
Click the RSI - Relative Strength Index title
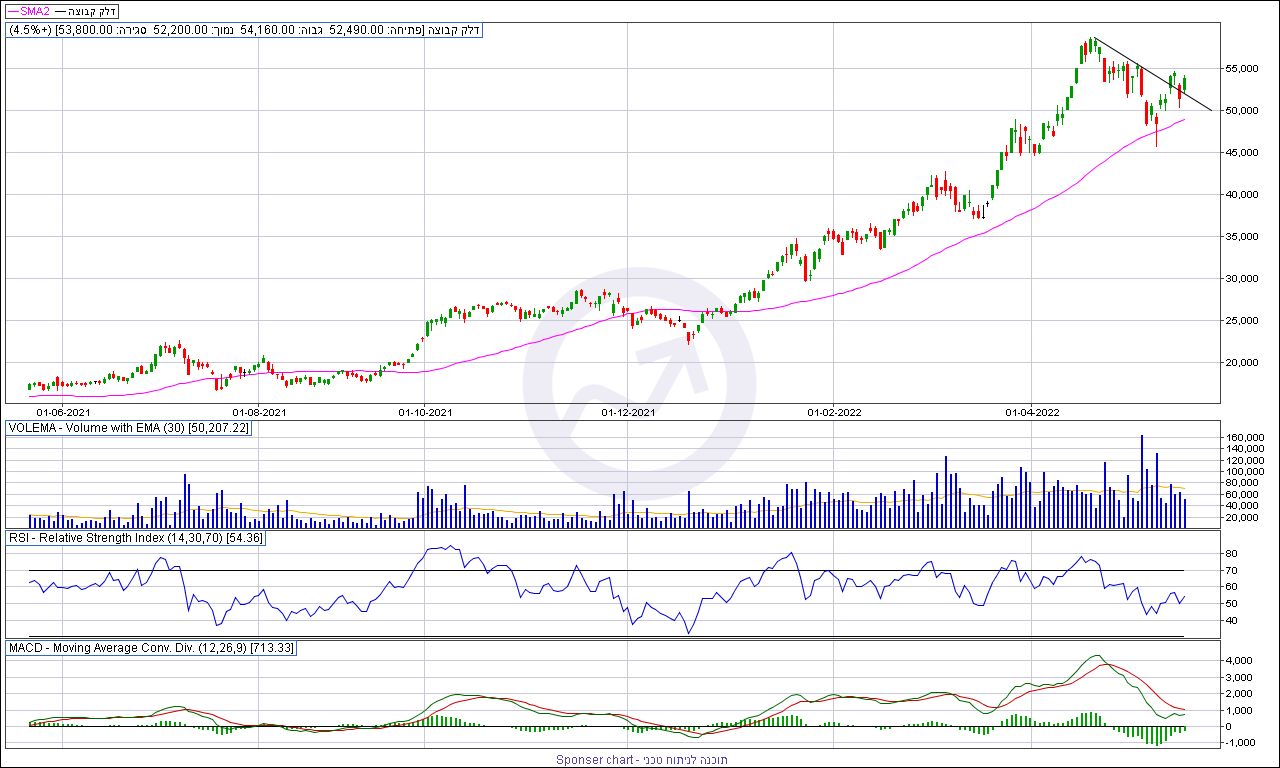87,538
